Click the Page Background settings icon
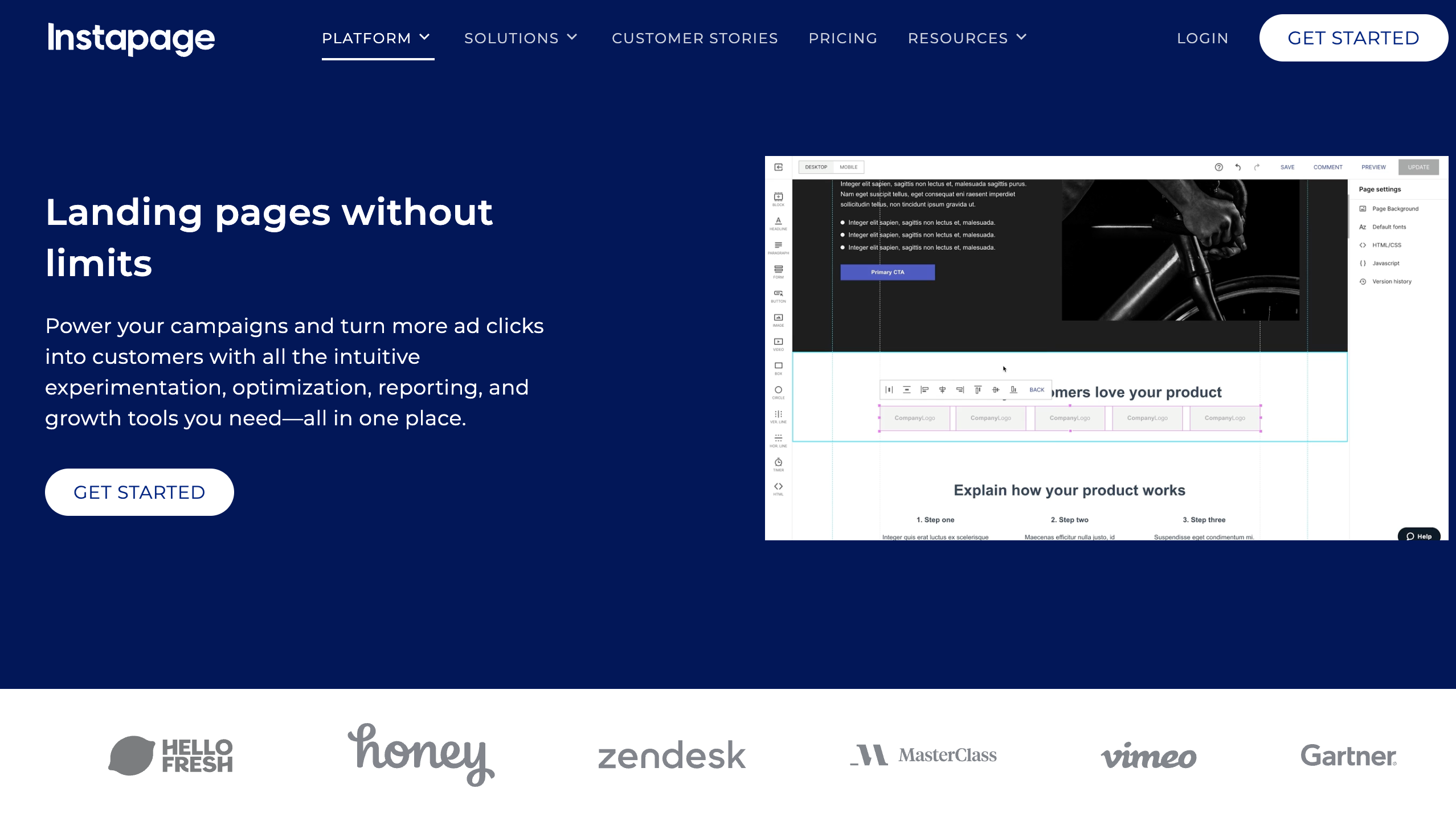This screenshot has width=1456, height=821. point(1362,208)
